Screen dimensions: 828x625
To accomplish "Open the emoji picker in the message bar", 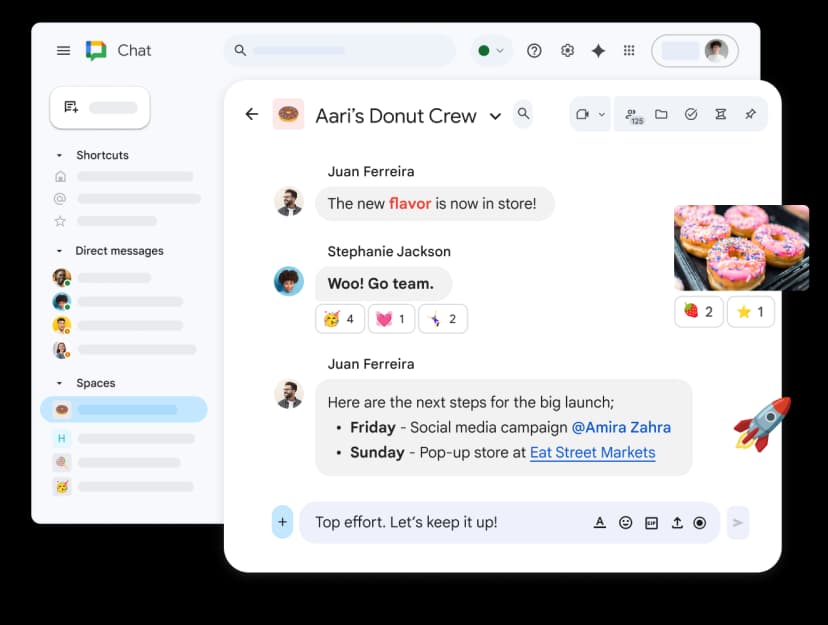I will click(x=626, y=522).
